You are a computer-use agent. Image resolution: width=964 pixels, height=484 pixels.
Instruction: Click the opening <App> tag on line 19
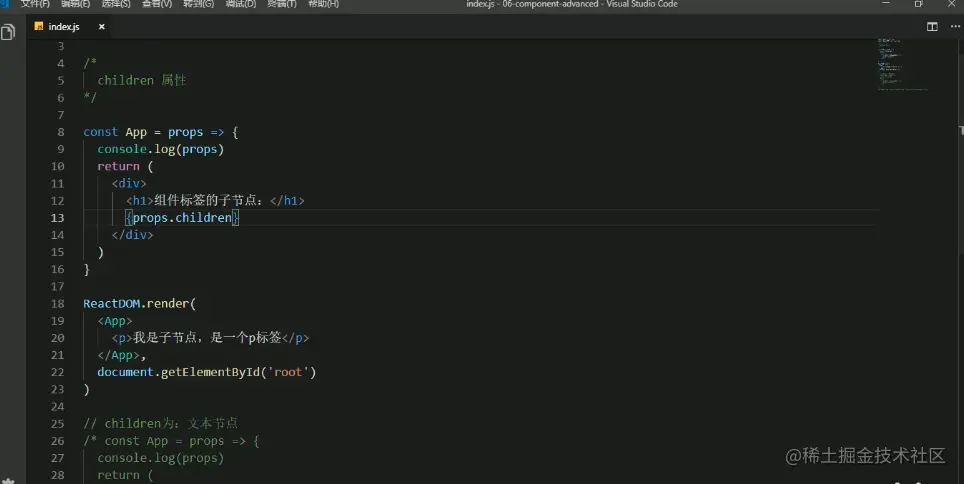(x=115, y=321)
